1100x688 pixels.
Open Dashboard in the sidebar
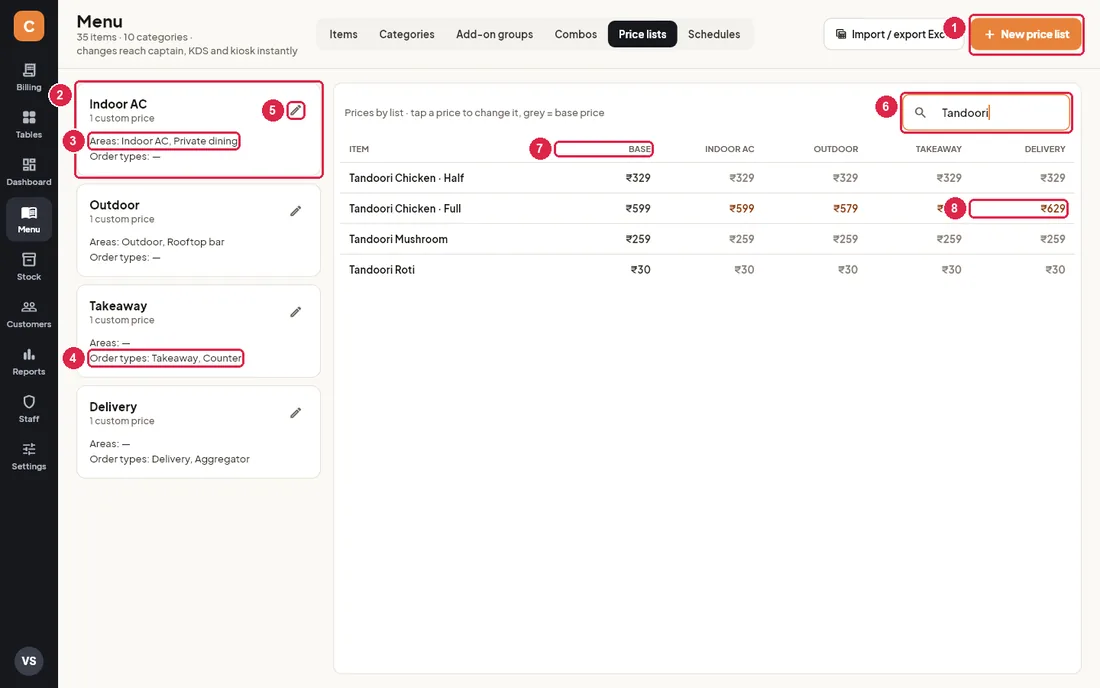[x=29, y=172]
